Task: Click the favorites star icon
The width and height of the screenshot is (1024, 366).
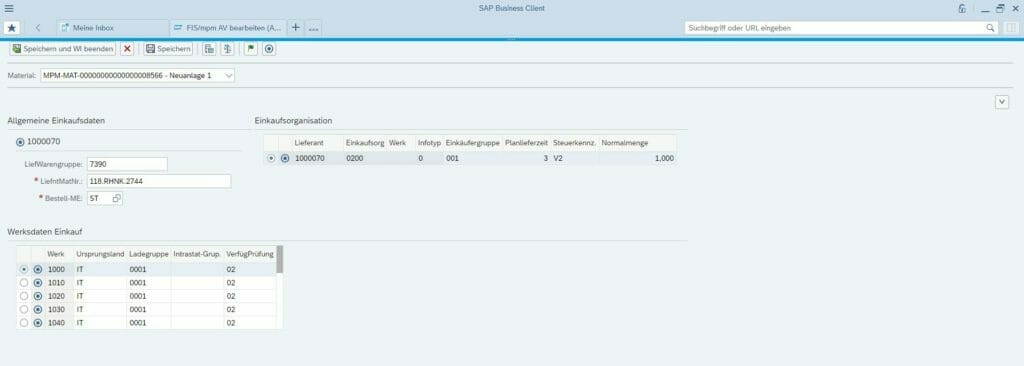Action: 11,28
